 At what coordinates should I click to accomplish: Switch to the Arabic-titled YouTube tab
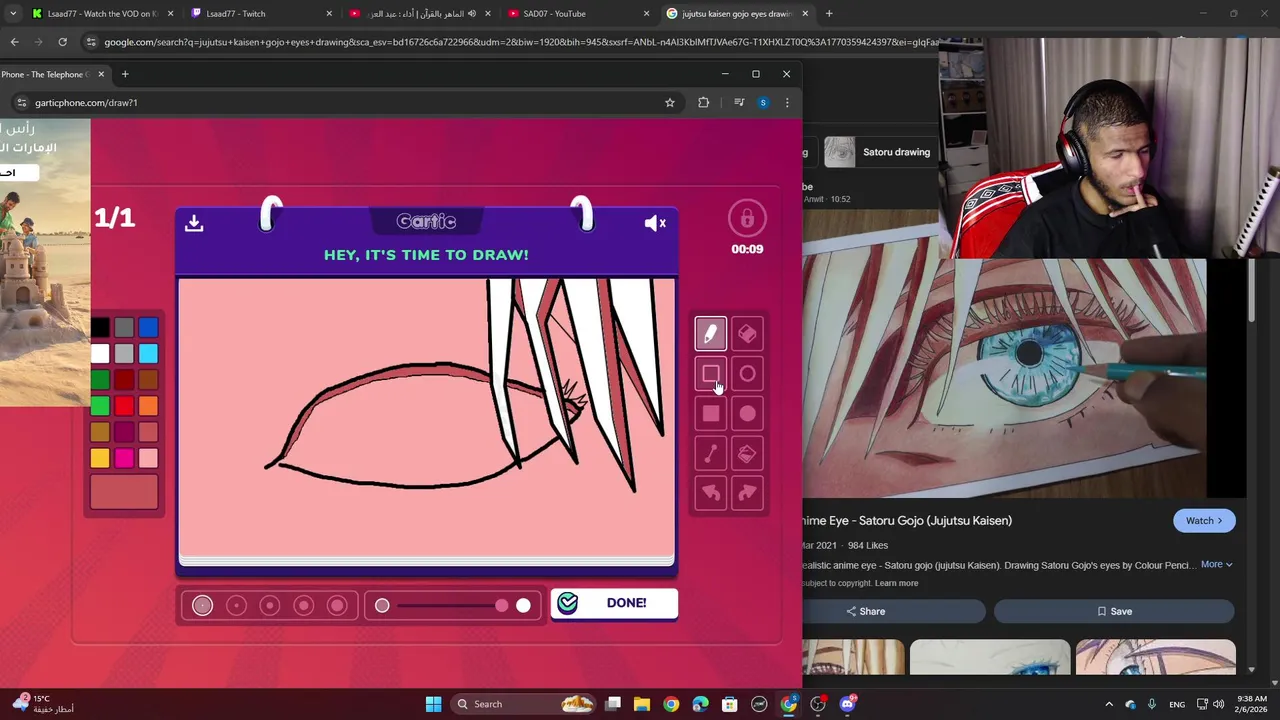coord(419,14)
